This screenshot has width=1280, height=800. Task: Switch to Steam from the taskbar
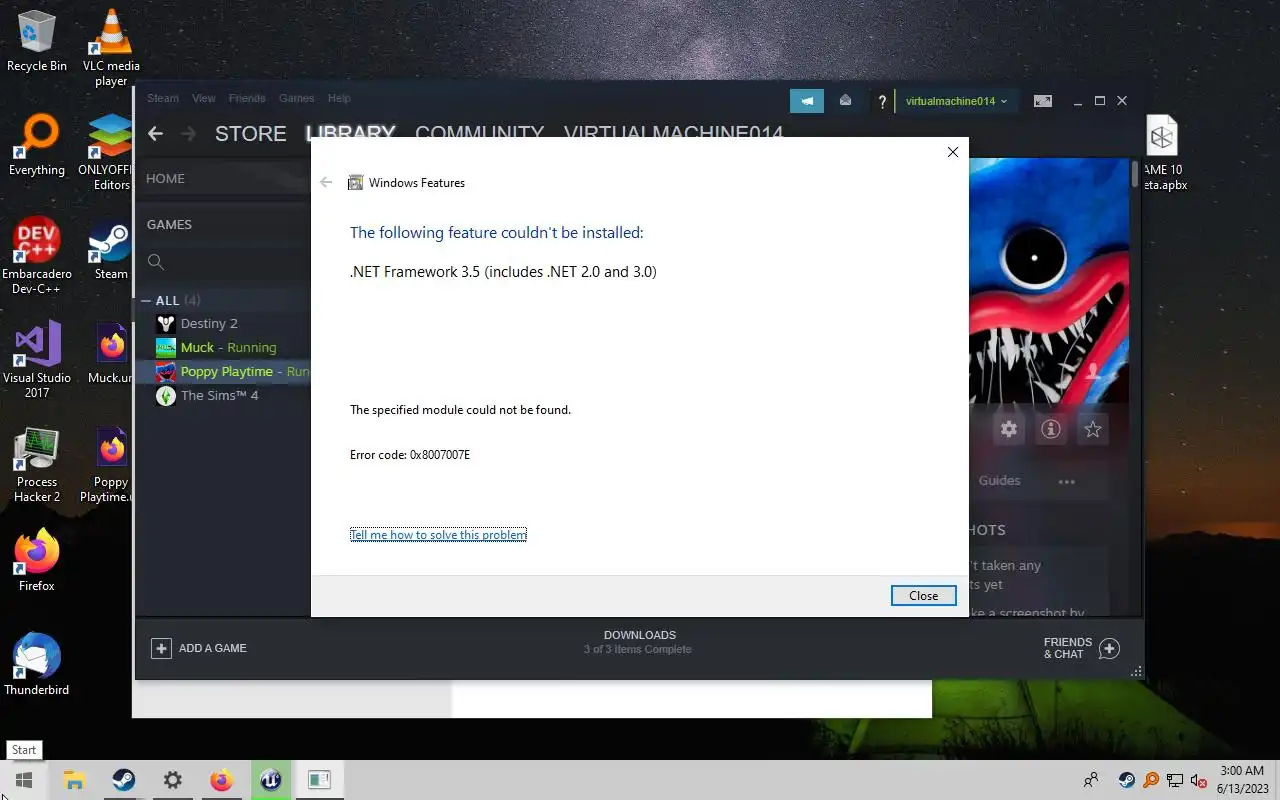124,781
